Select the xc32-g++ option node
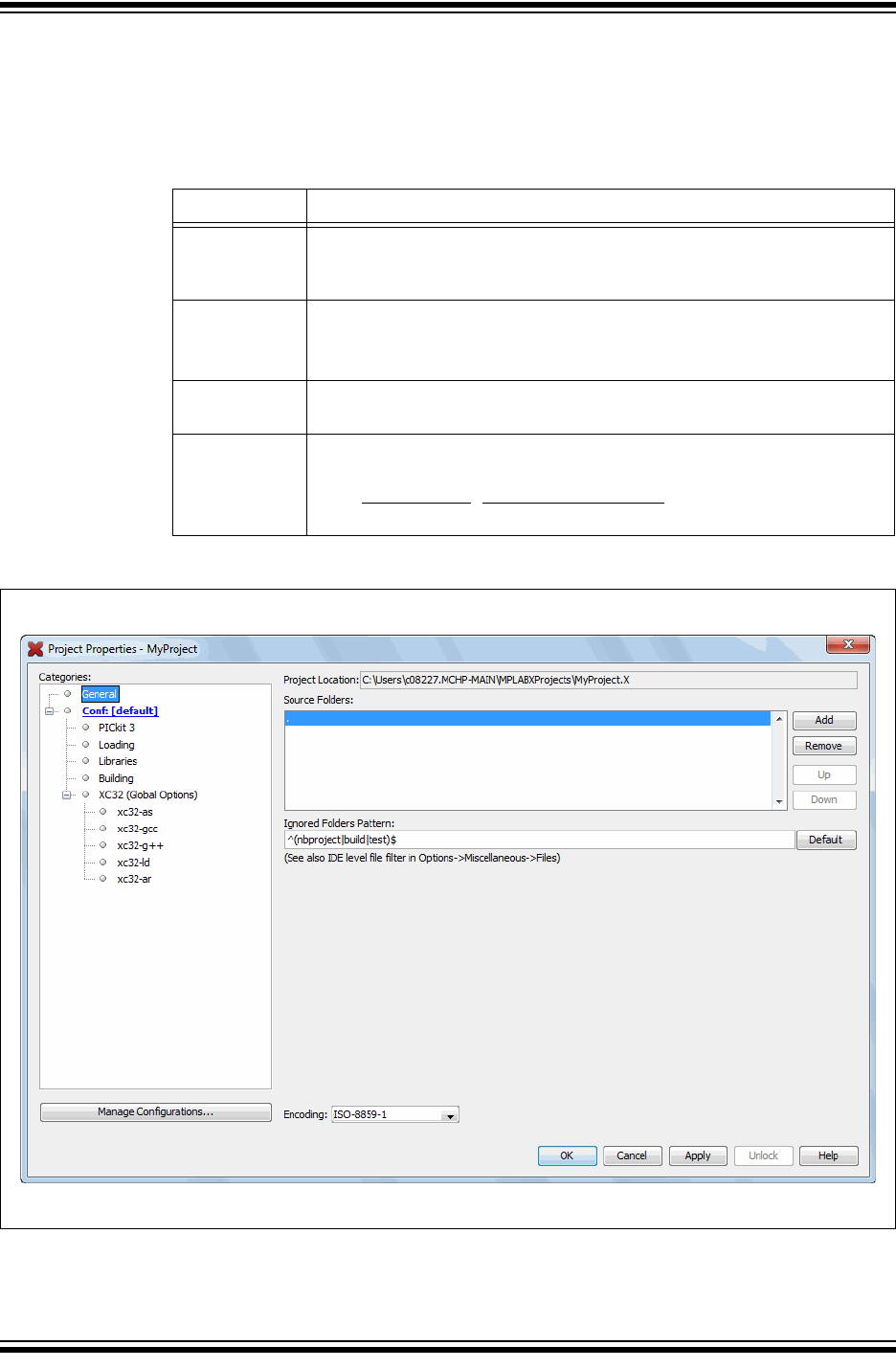The height and width of the screenshot is (1368, 896). [141, 845]
